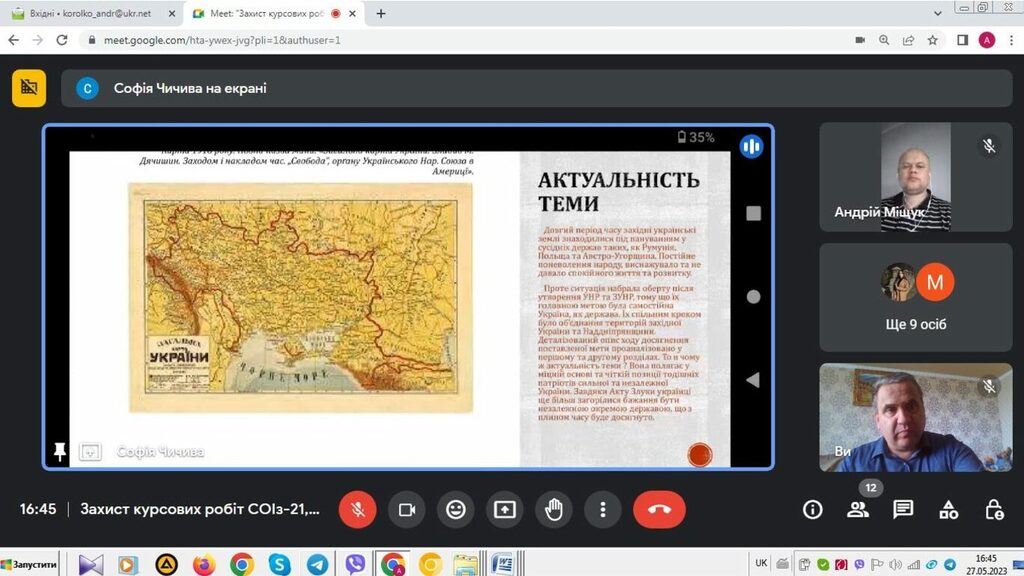Open the emoji reactions panel
Screen dimensions: 1024x576
coord(456,510)
